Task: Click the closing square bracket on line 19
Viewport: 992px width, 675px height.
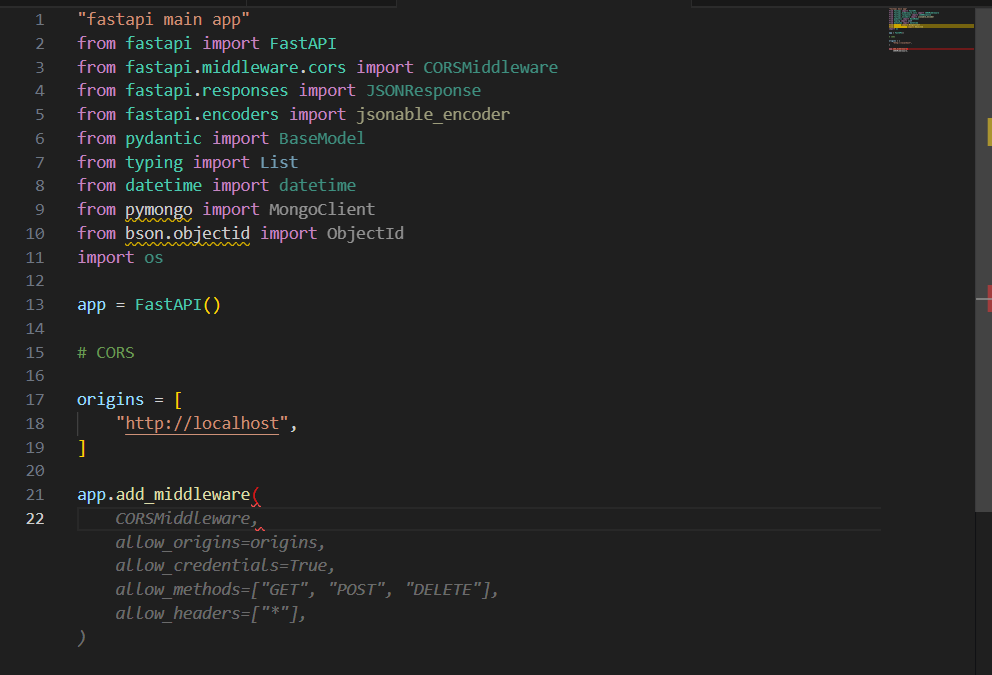Action: tap(82, 448)
